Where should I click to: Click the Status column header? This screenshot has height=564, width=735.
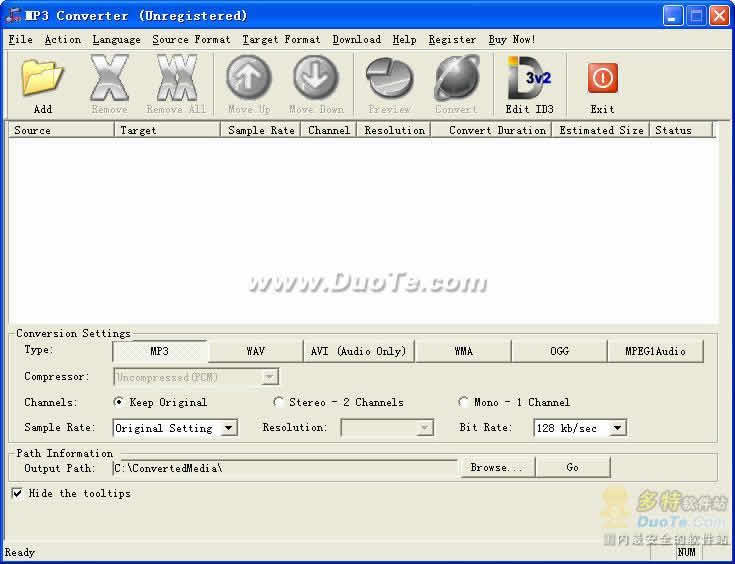pos(681,130)
